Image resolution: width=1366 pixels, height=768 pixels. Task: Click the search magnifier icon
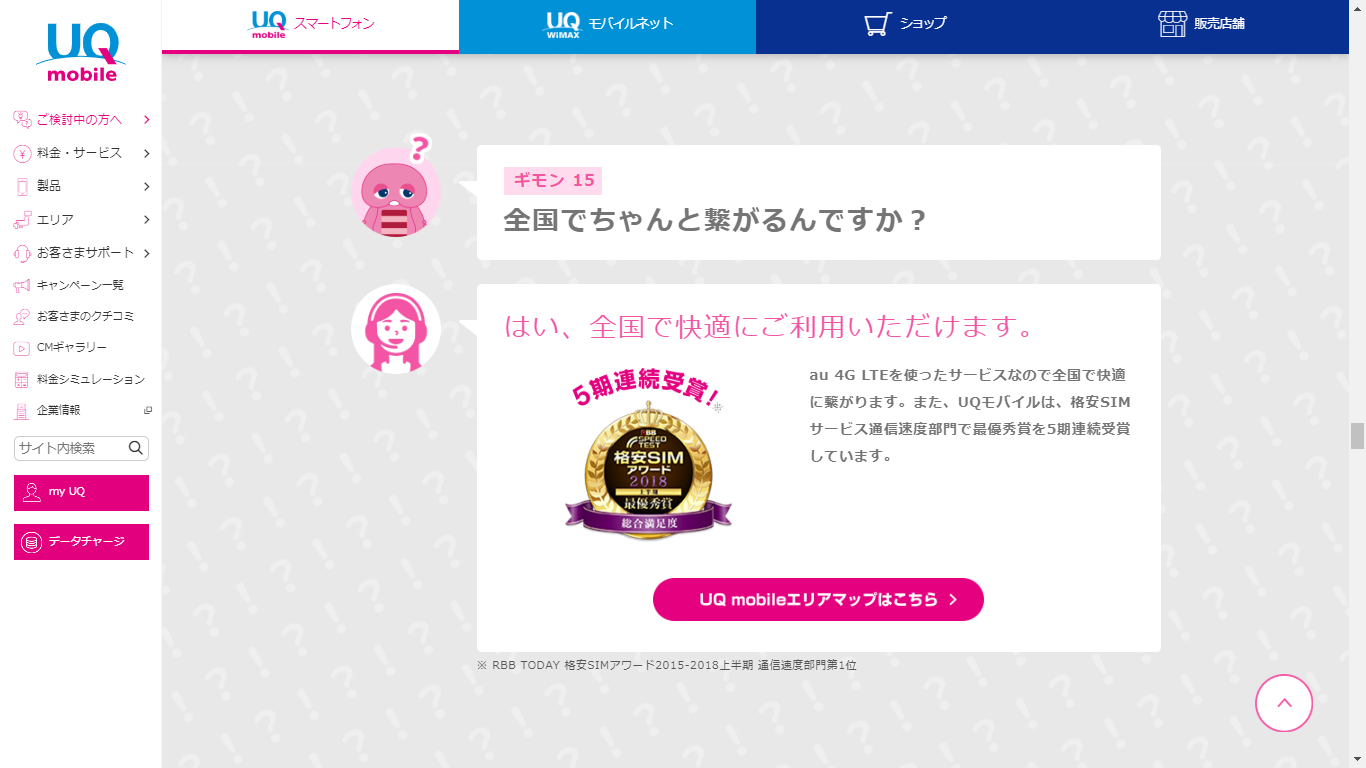point(136,447)
